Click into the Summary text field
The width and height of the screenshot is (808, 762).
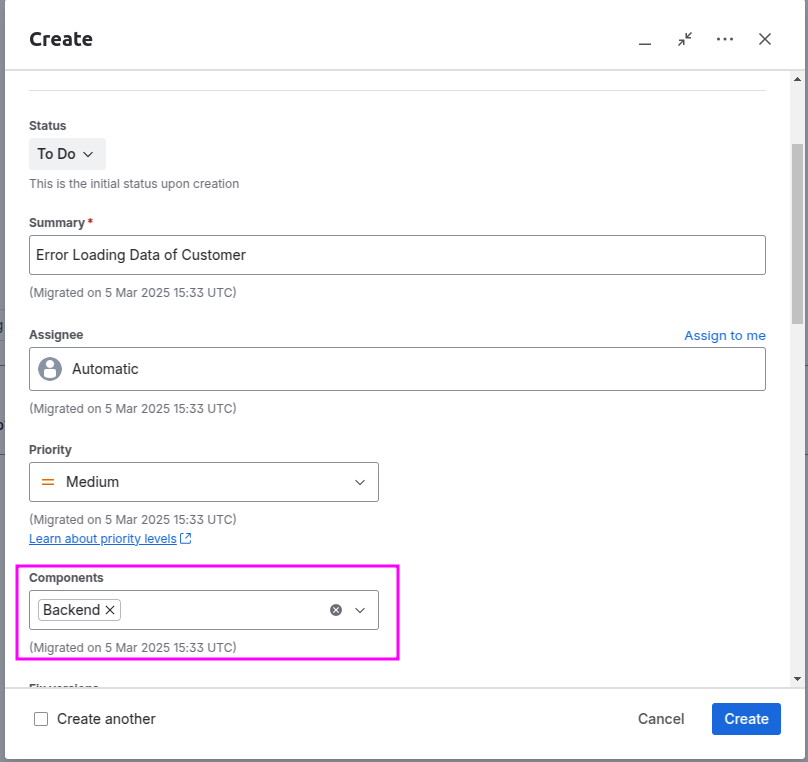pos(397,255)
